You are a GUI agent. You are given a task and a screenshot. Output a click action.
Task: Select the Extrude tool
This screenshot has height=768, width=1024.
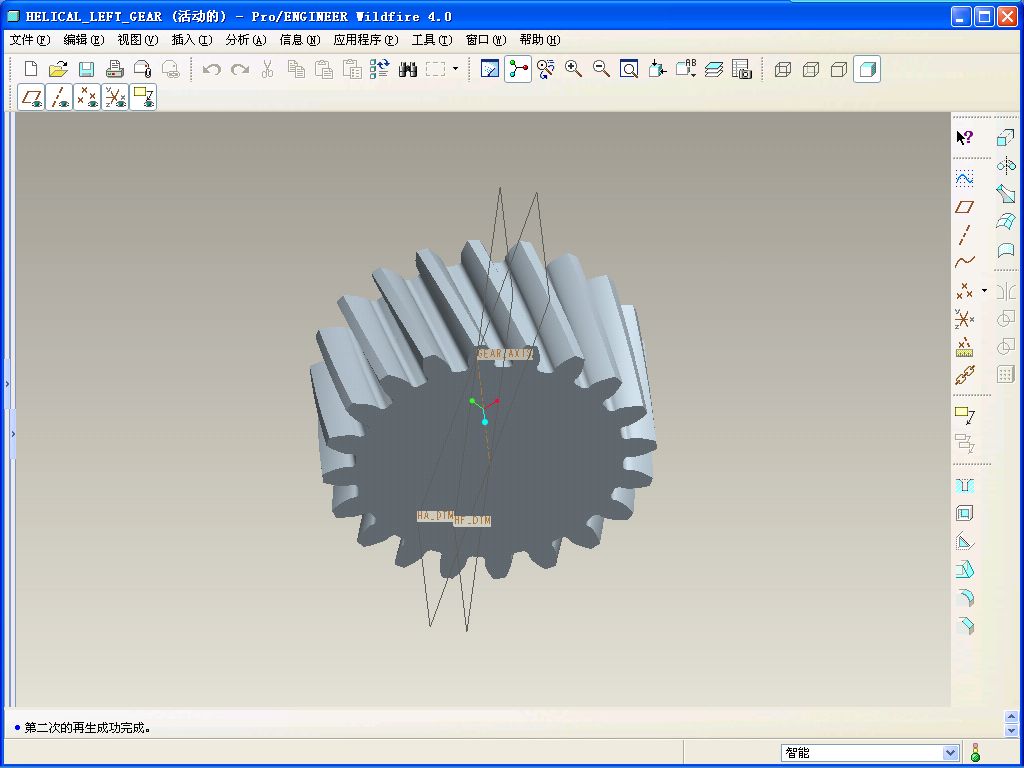click(x=1006, y=137)
